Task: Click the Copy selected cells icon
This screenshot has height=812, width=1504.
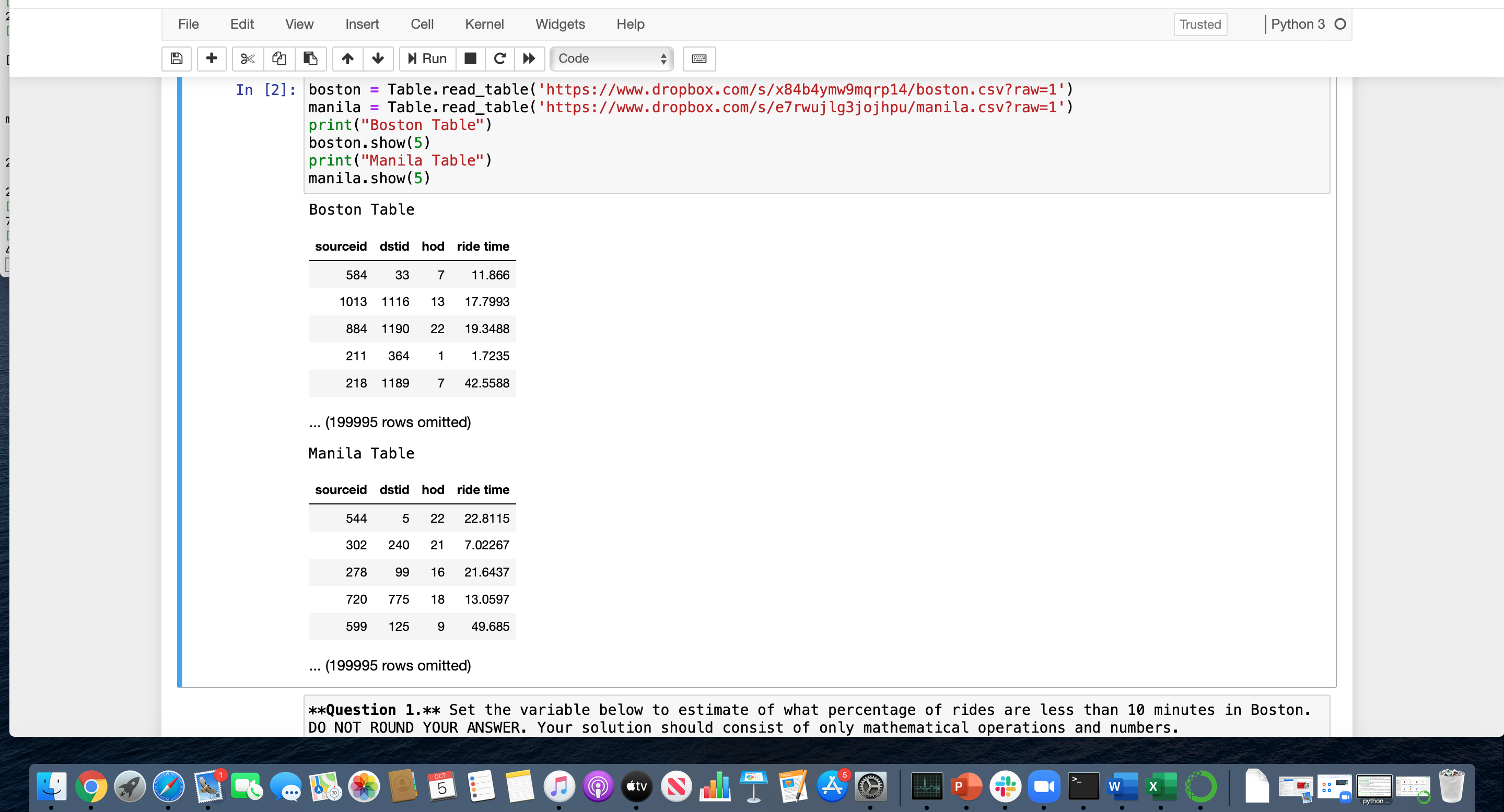Action: tap(280, 58)
